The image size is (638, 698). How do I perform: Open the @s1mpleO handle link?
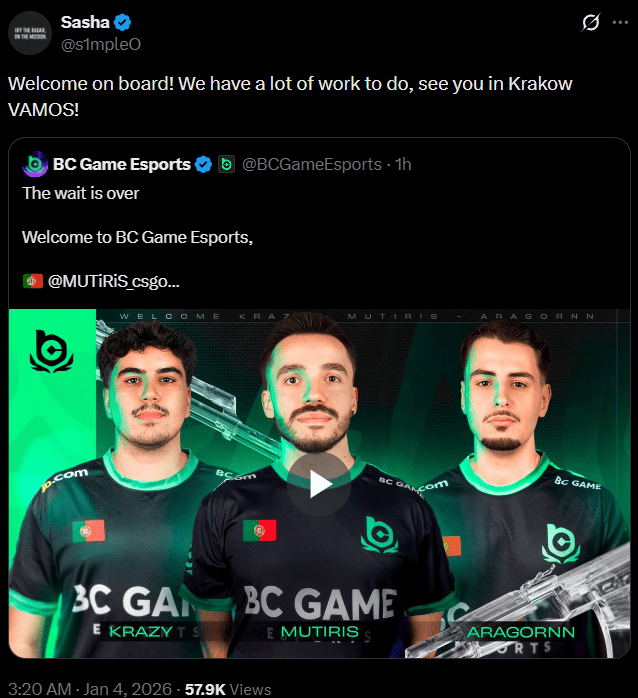point(101,45)
